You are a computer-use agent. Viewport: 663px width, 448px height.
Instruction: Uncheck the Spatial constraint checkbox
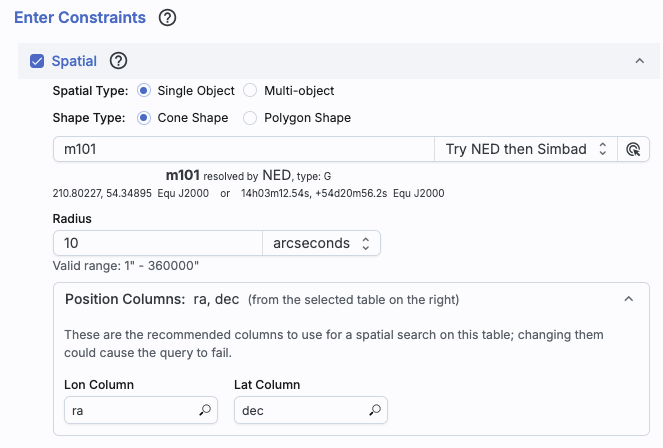click(x=37, y=62)
